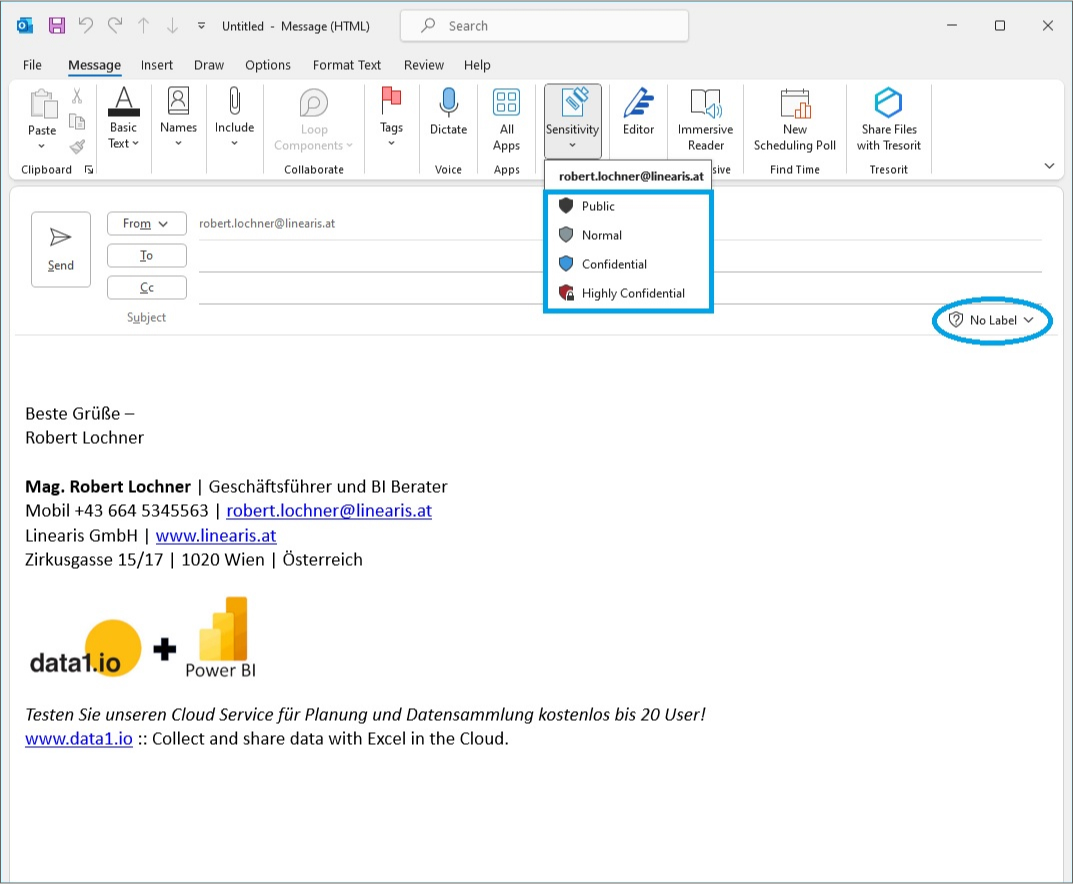This screenshot has width=1073, height=884.
Task: Open the No Label sensitivity dropdown
Action: (x=992, y=320)
